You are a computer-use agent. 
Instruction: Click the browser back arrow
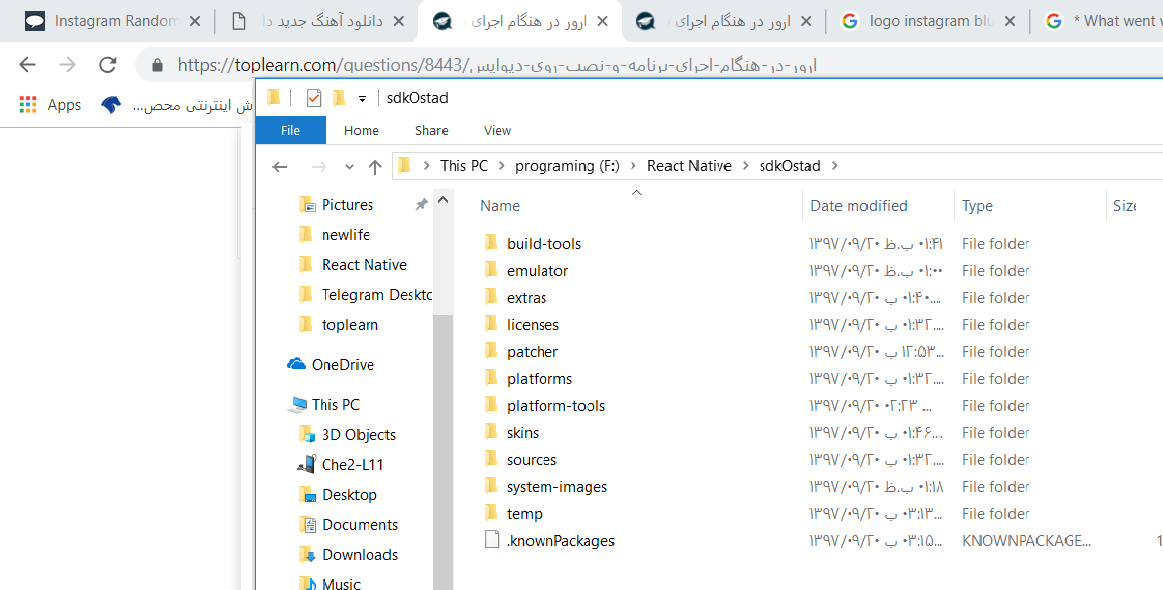[27, 65]
